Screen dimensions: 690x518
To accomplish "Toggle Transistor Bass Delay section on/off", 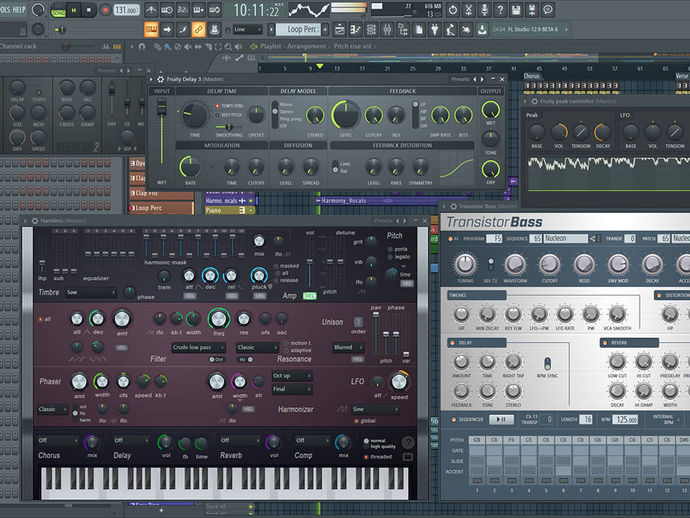I will click(452, 343).
